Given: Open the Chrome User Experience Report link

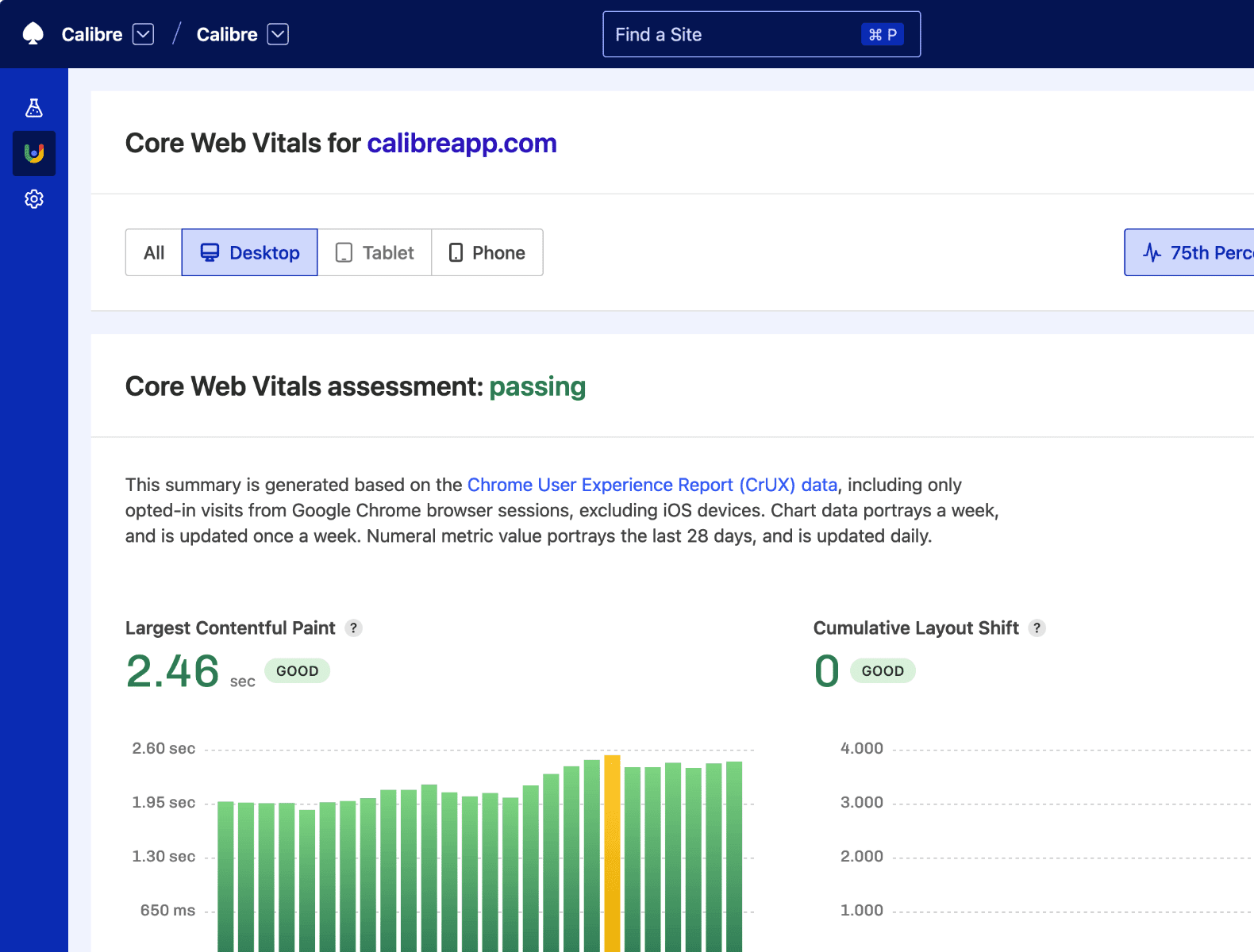Looking at the screenshot, I should pyautogui.click(x=652, y=485).
